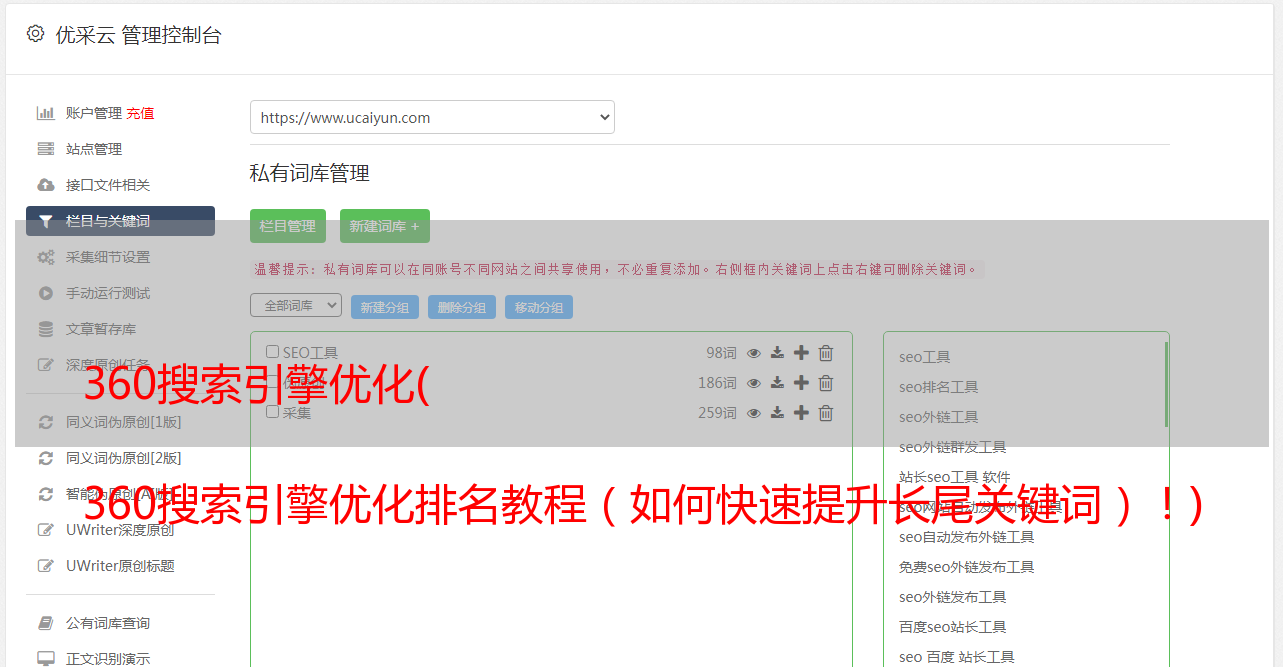Click the edit icon for UWriter深度原创
This screenshot has width=1283, height=667.
tap(45, 530)
